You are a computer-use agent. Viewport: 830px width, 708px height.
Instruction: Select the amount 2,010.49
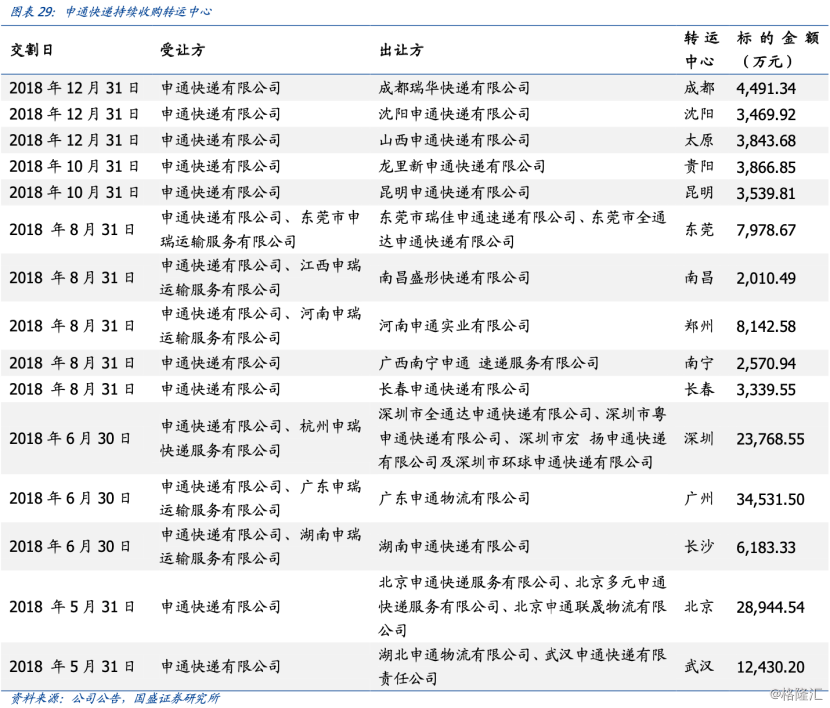pyautogui.click(x=766, y=278)
